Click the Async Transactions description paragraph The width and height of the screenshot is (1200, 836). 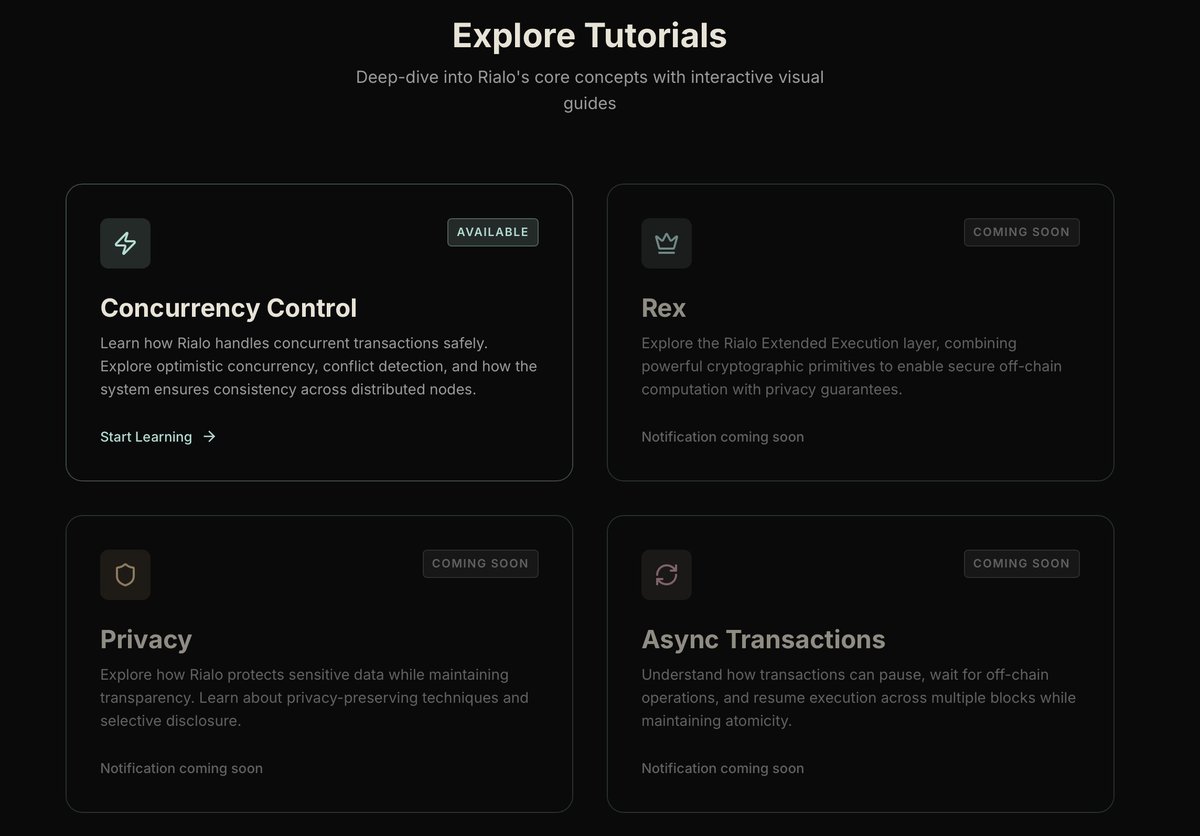[859, 698]
